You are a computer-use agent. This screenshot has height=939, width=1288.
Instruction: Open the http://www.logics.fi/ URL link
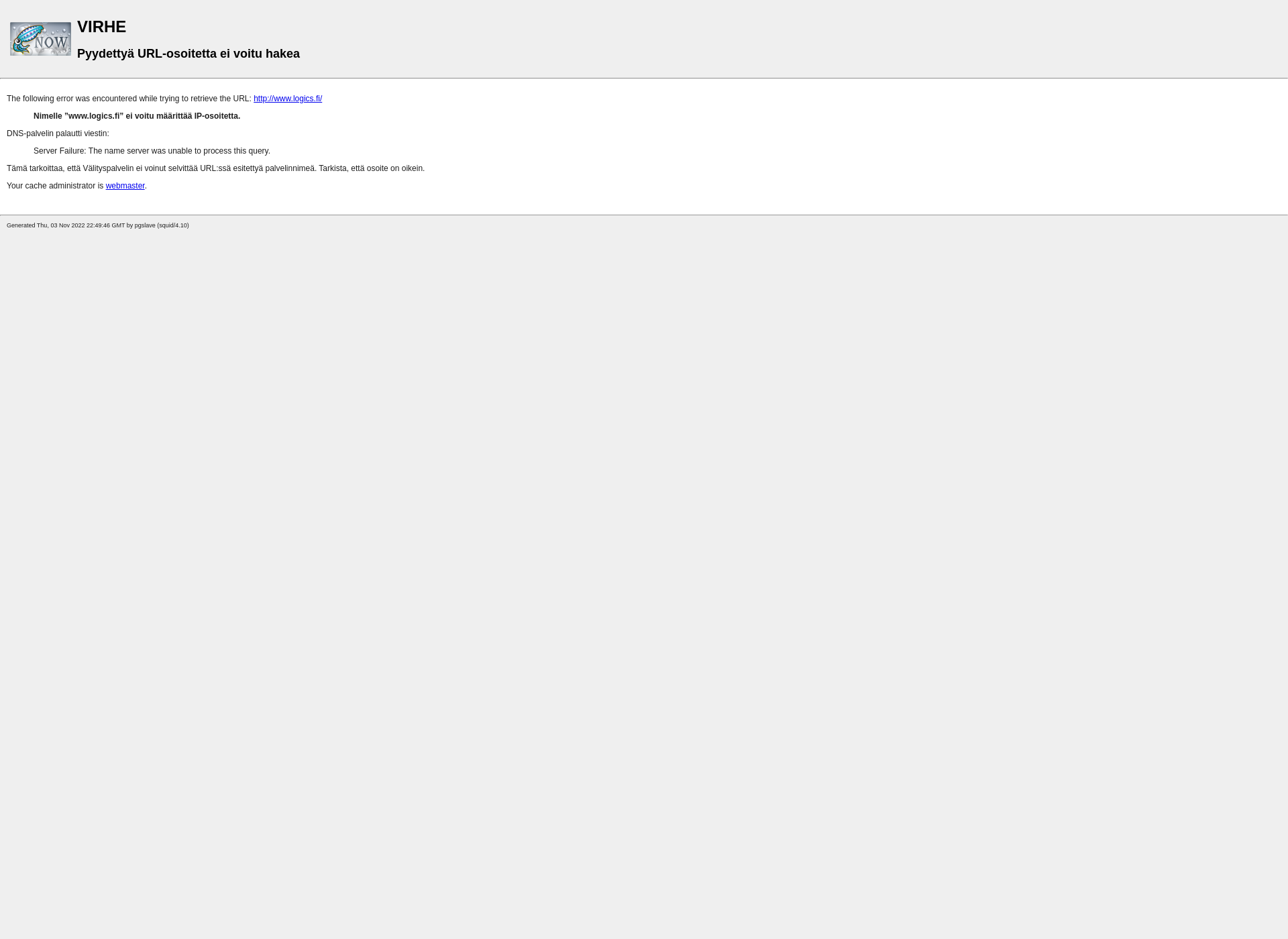(x=288, y=98)
